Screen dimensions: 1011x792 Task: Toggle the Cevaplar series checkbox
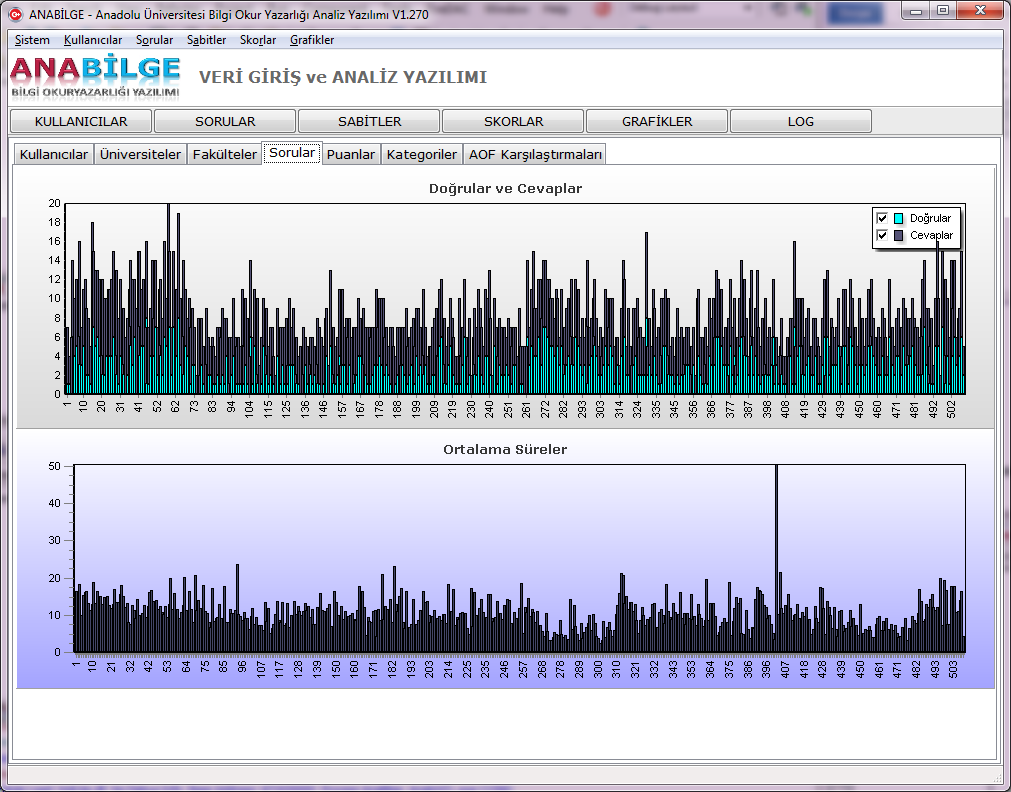(x=882, y=235)
